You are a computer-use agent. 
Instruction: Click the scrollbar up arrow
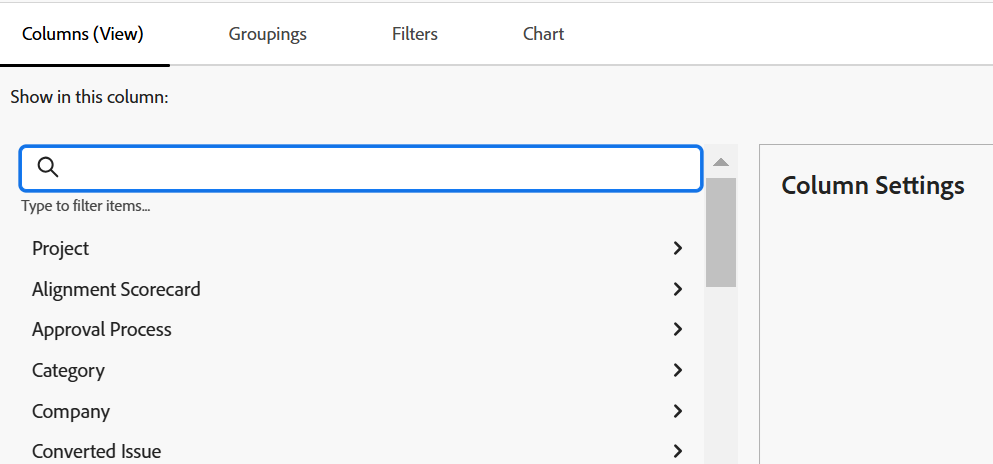[721, 162]
